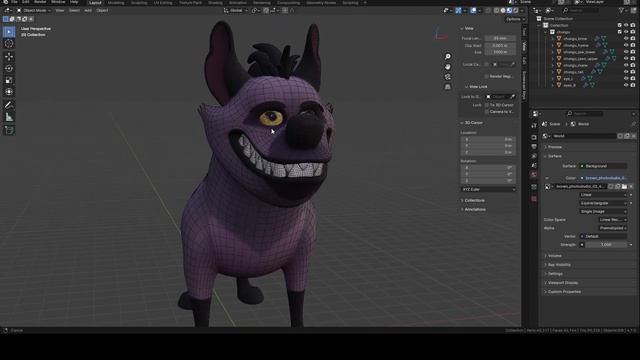The width and height of the screenshot is (640, 360).
Task: Open the Scene properties tab
Action: click(x=534, y=165)
